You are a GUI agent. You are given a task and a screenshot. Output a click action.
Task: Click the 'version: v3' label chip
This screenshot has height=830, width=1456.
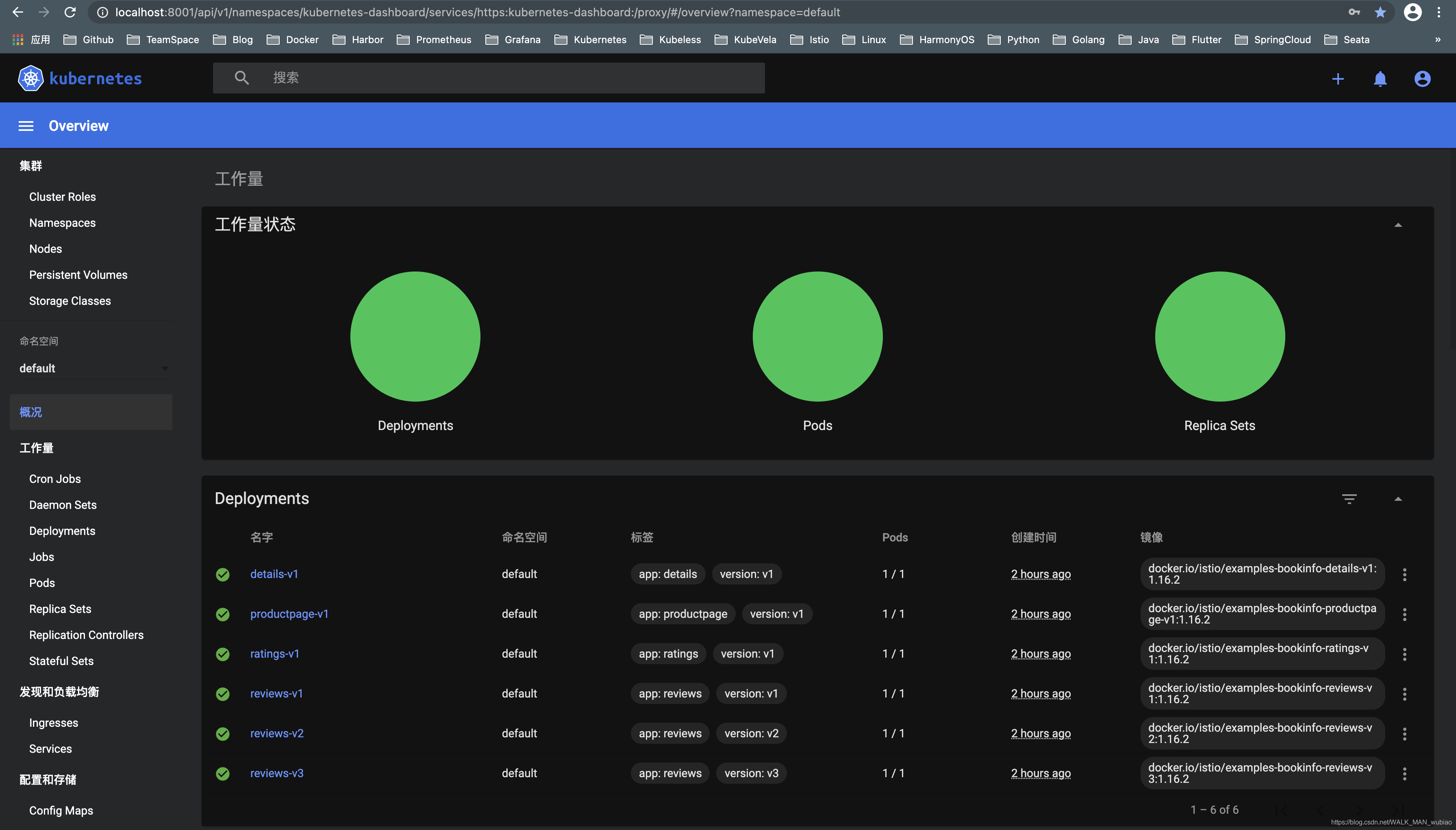pos(752,774)
